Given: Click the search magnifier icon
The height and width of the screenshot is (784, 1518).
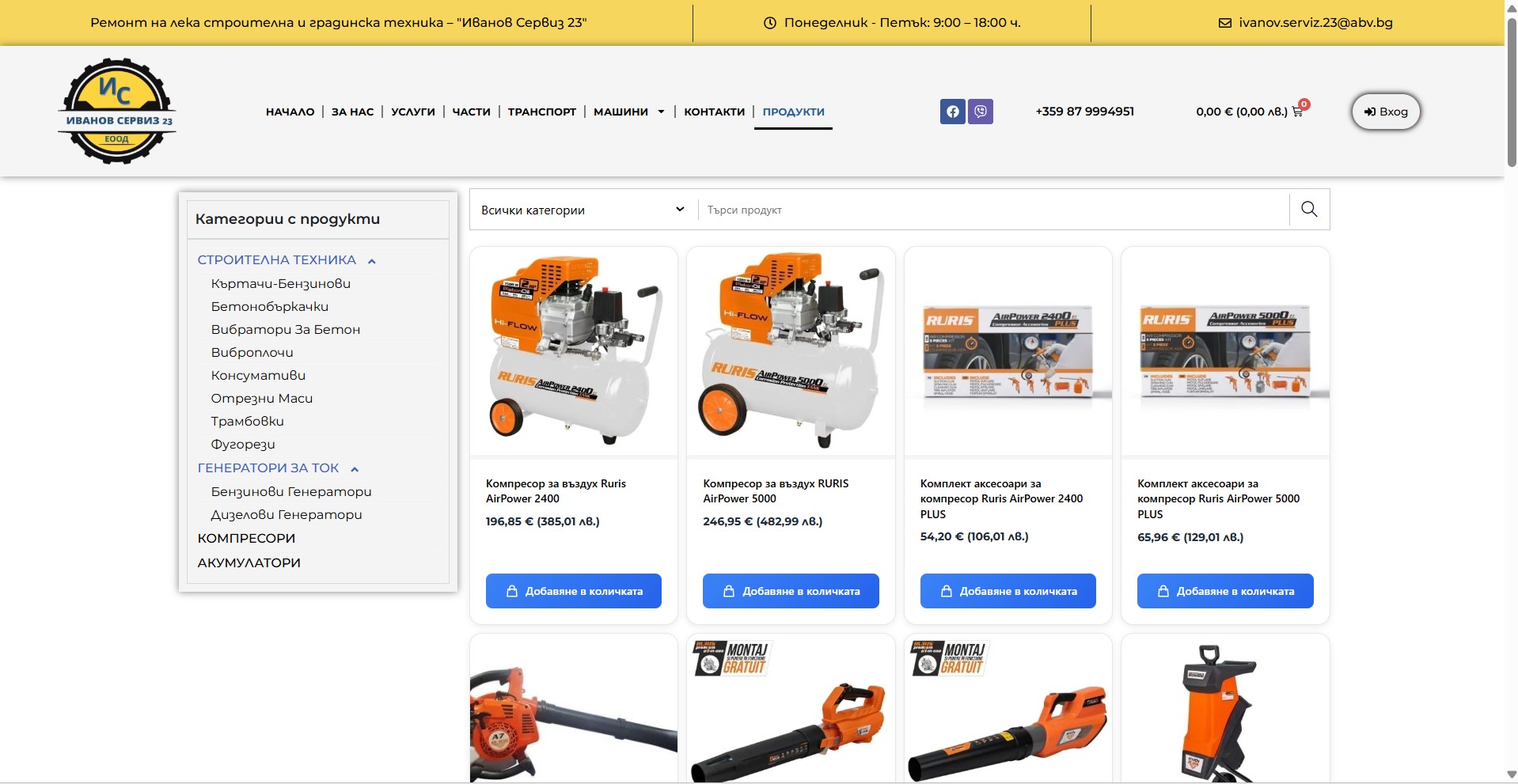Looking at the screenshot, I should (x=1309, y=209).
